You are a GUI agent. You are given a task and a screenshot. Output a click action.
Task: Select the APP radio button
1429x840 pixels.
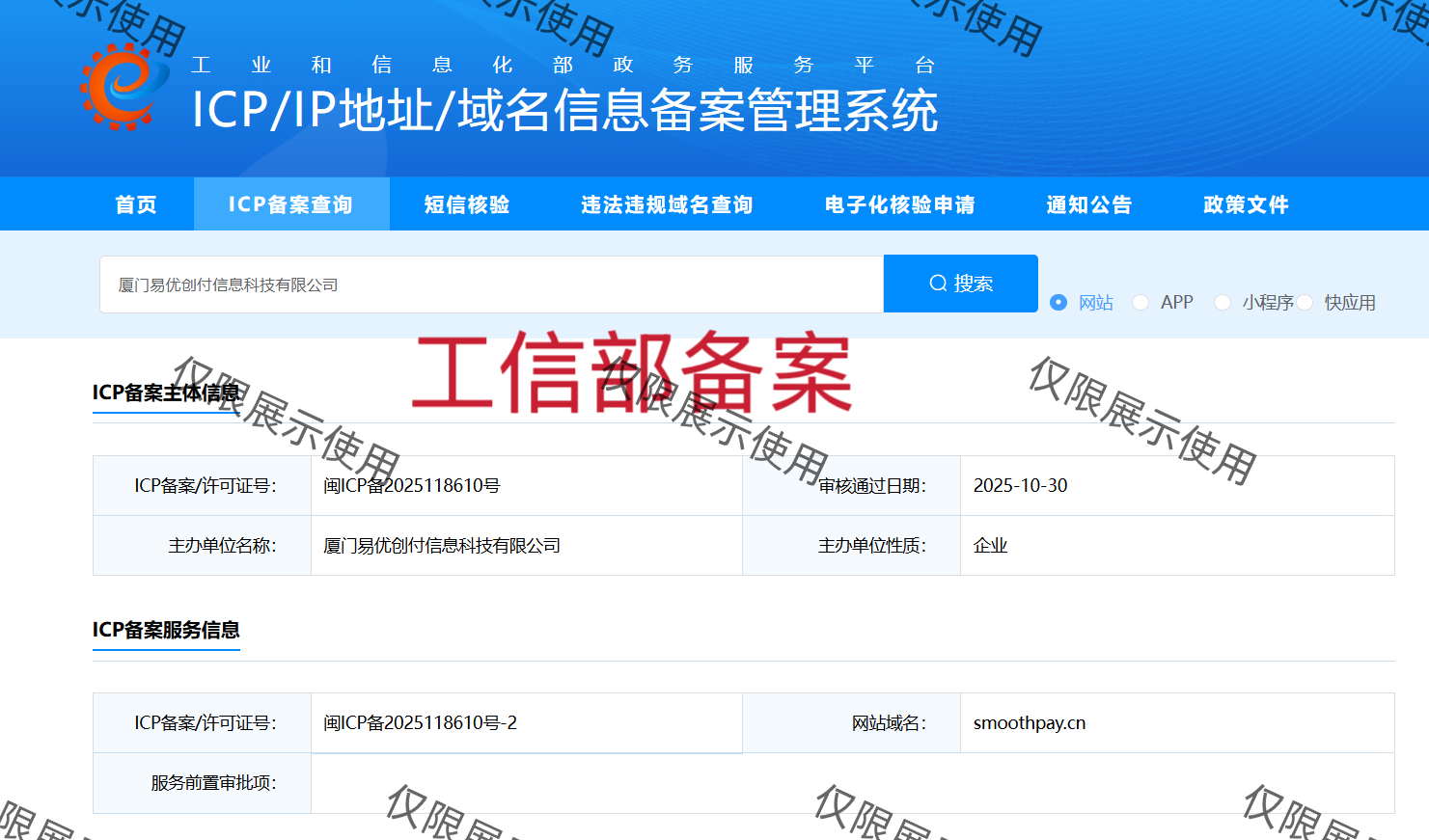click(1140, 302)
